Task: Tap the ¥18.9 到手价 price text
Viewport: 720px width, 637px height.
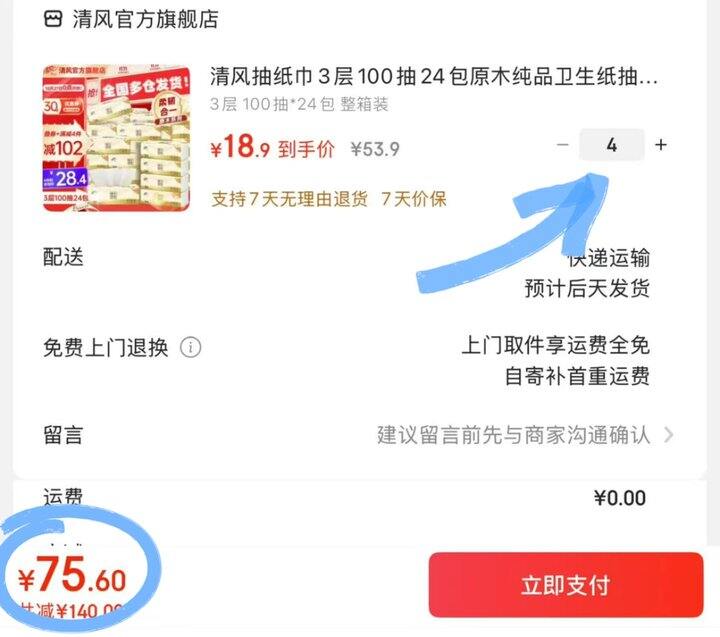Action: [272, 147]
